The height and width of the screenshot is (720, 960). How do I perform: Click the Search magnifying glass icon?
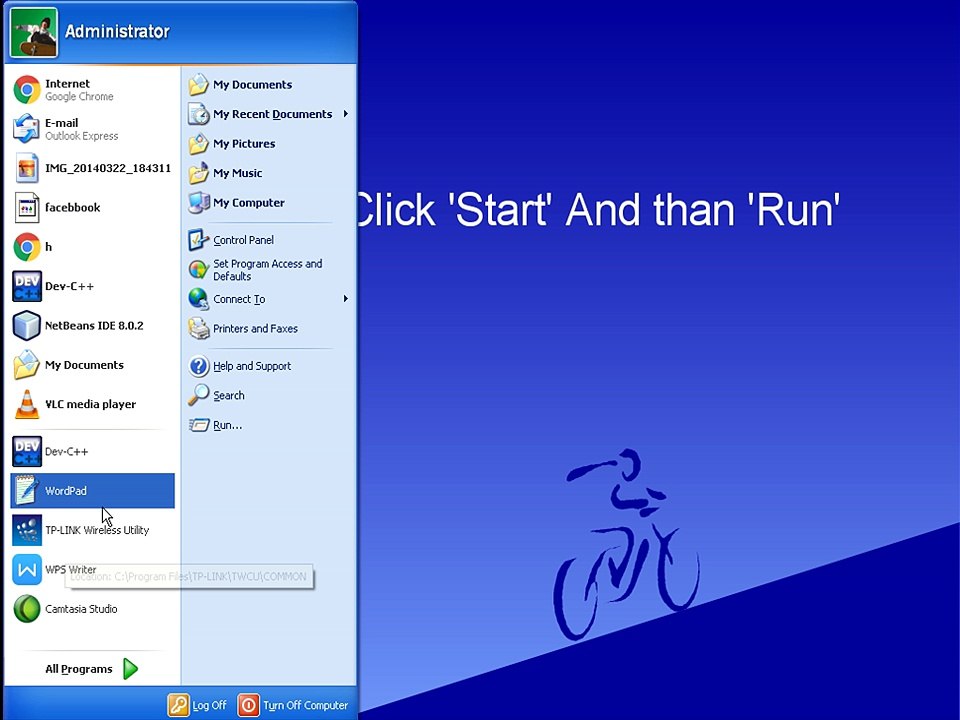[x=198, y=396]
